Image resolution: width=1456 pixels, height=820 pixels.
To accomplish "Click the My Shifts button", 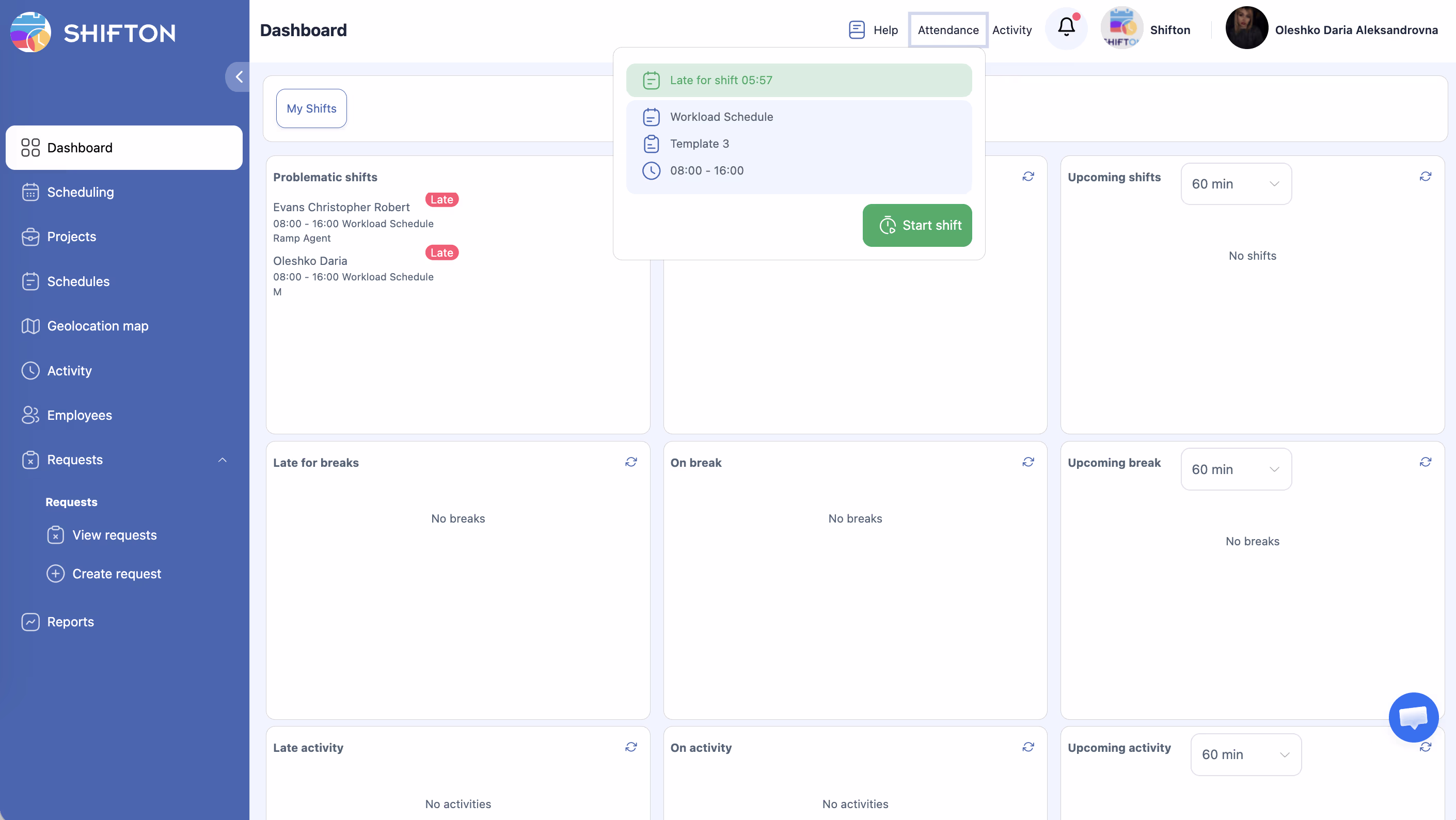I will (311, 108).
